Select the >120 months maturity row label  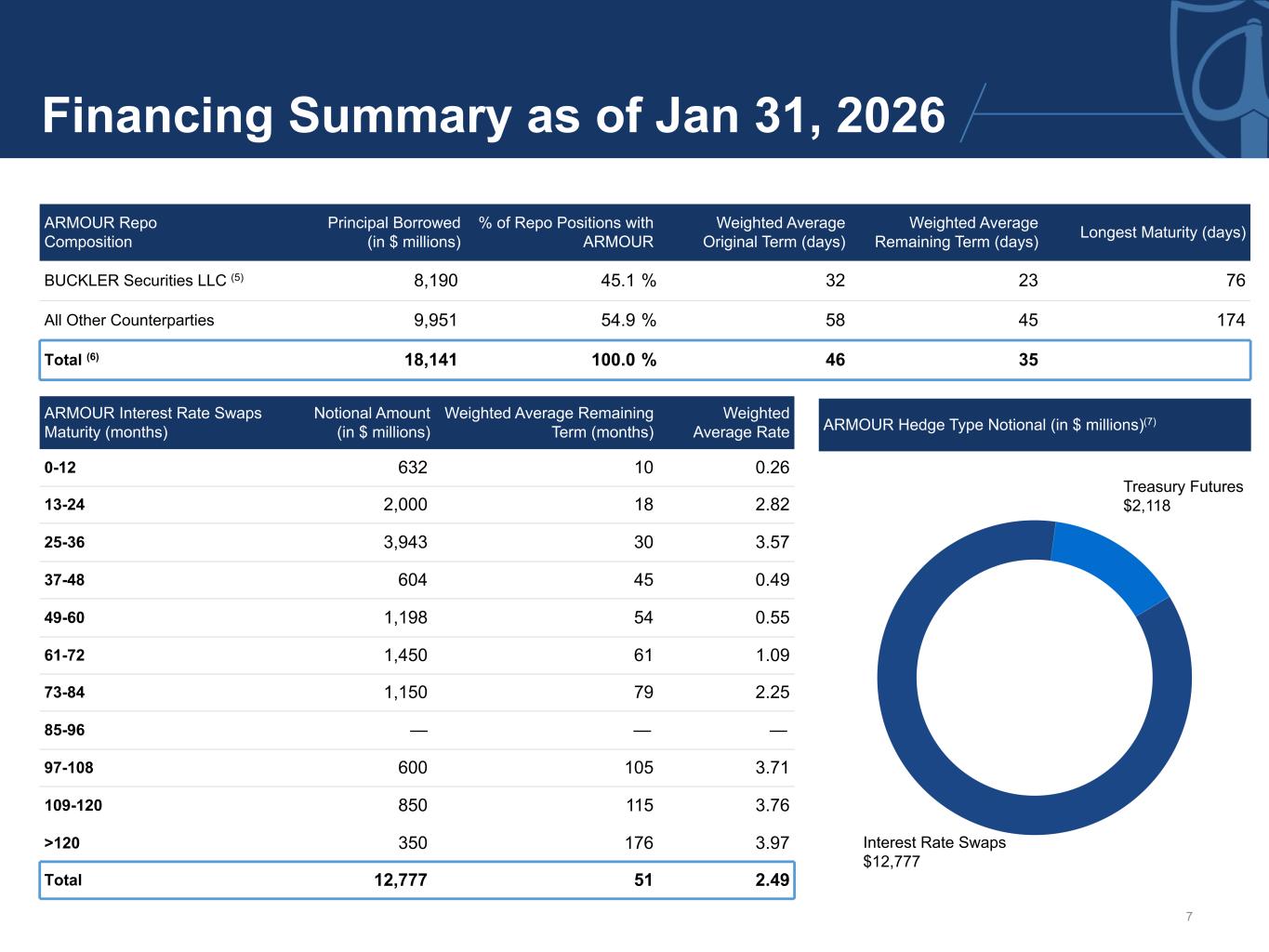click(x=62, y=843)
